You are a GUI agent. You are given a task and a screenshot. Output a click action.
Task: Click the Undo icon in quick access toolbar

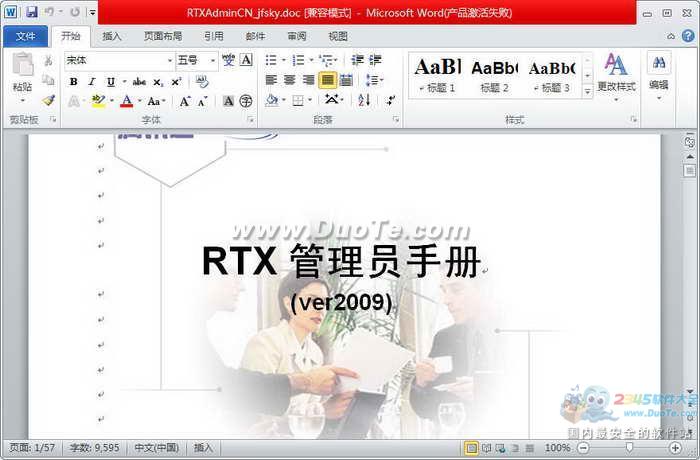[x=50, y=12]
